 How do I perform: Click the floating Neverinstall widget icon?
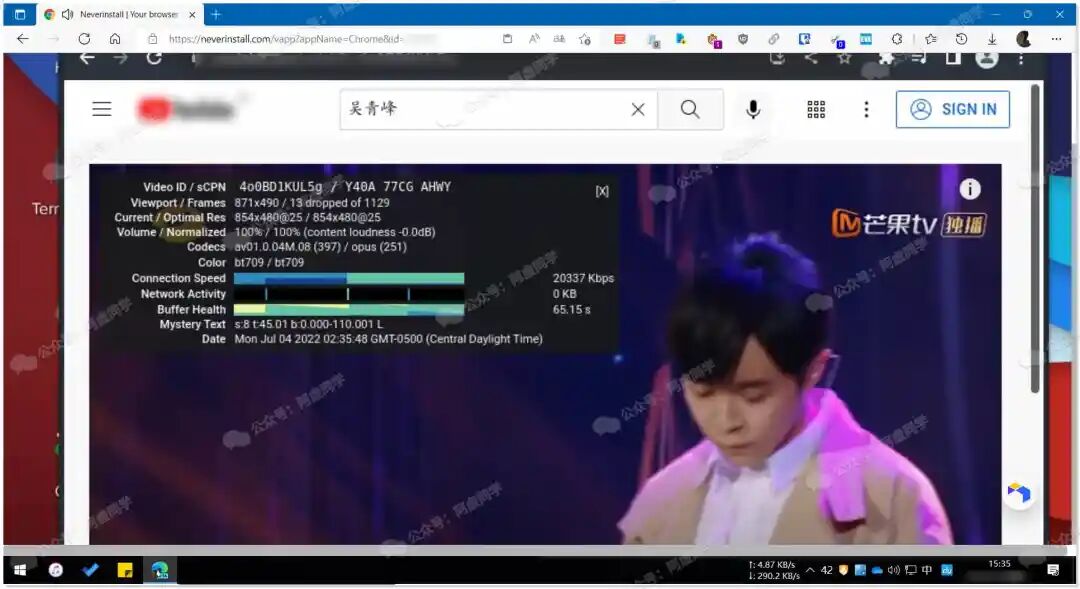coord(1019,493)
